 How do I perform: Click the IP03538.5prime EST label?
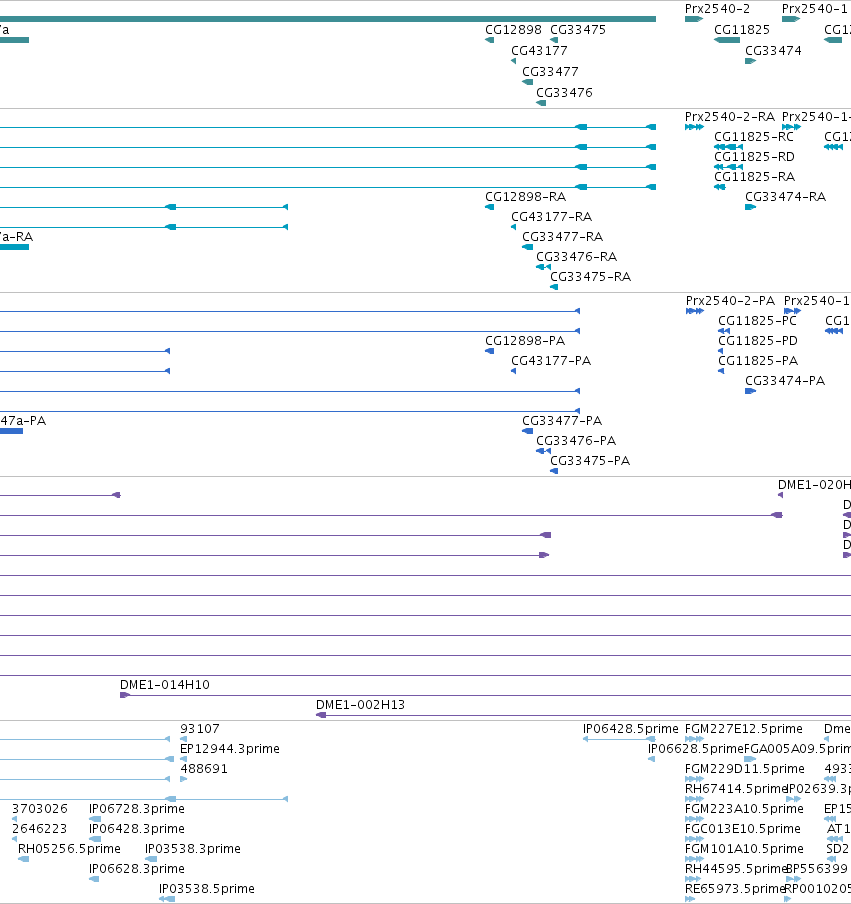206,889
